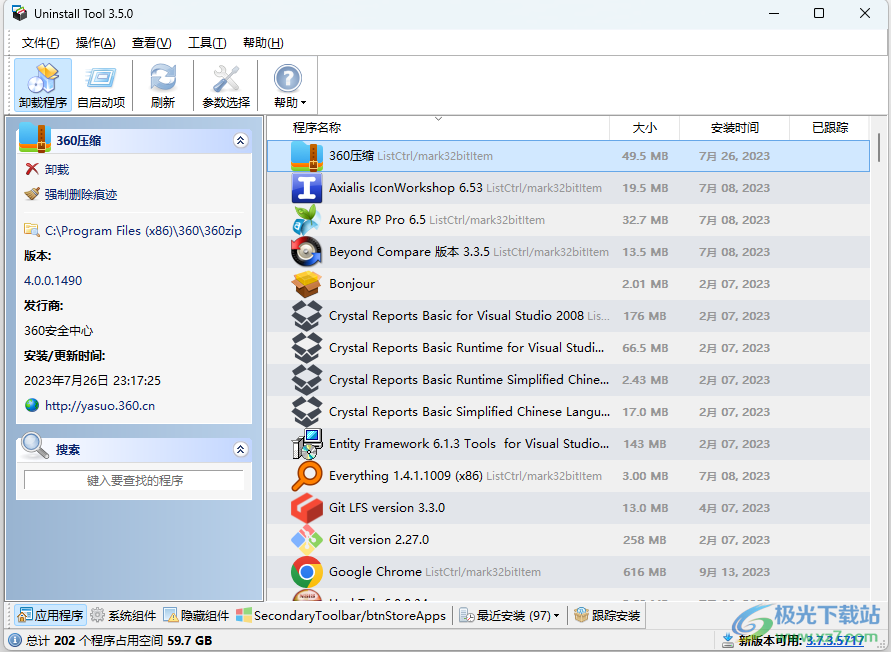This screenshot has height=653, width=891.
Task: Click the info icon in status bar
Action: [x=15, y=640]
